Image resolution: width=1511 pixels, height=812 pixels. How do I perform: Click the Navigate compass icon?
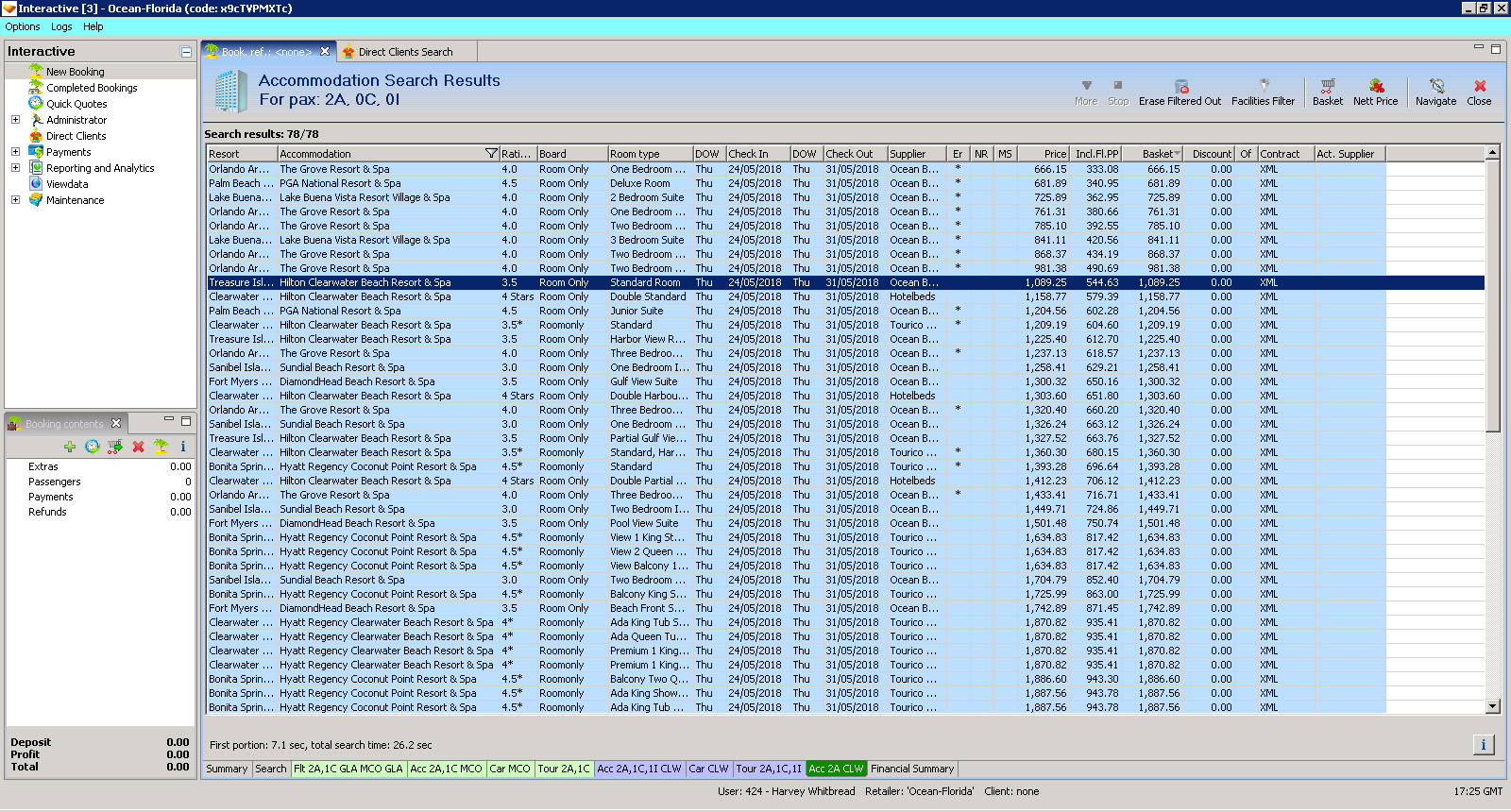1435,87
